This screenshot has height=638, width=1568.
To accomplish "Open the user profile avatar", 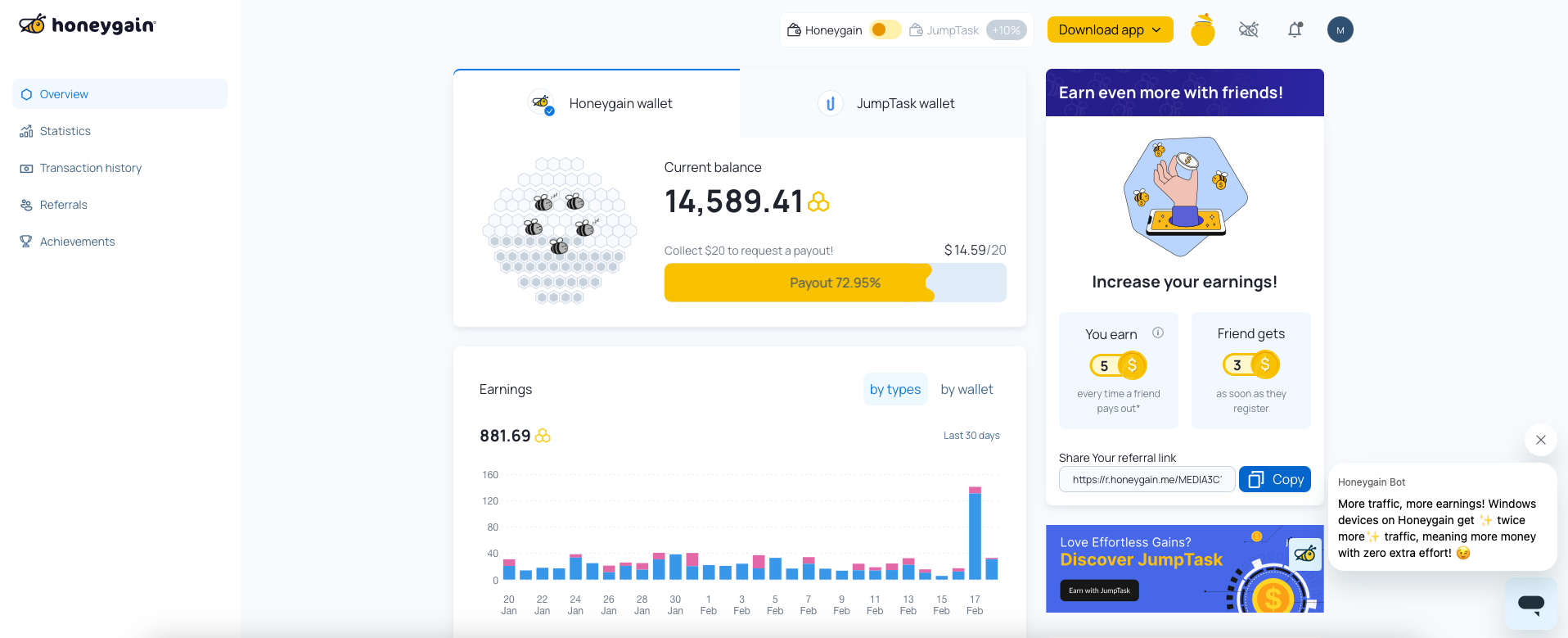I will point(1340,30).
